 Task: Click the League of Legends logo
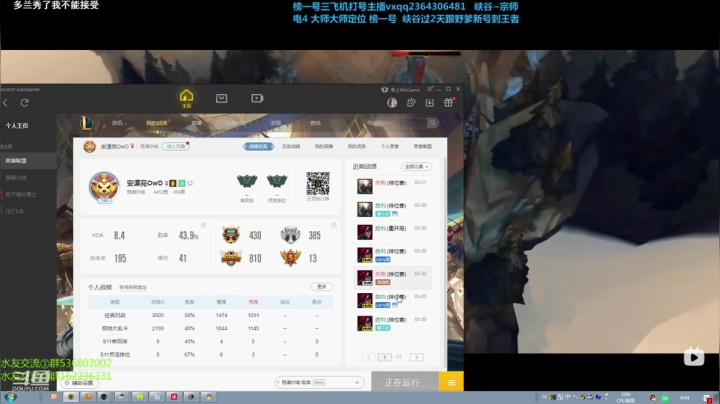pyautogui.click(x=86, y=123)
